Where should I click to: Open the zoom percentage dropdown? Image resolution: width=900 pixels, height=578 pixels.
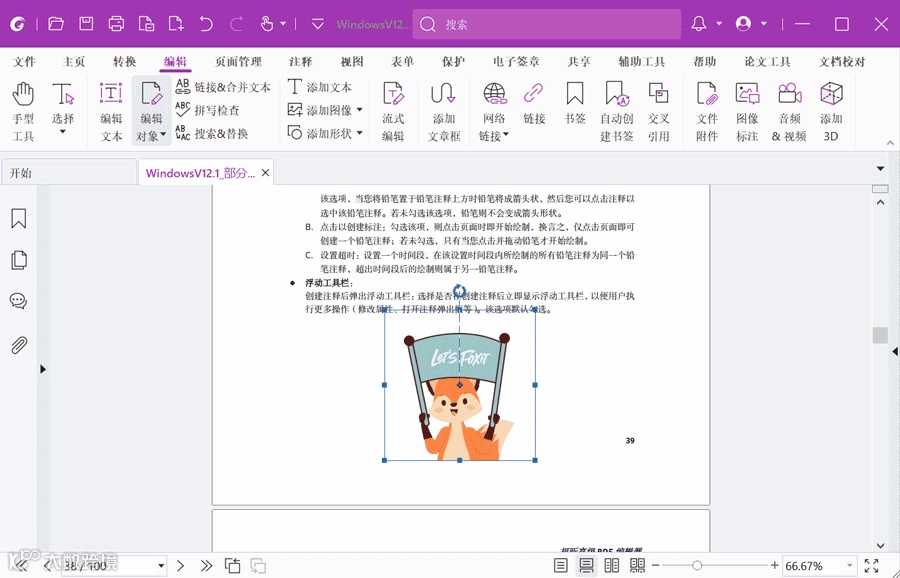click(850, 566)
